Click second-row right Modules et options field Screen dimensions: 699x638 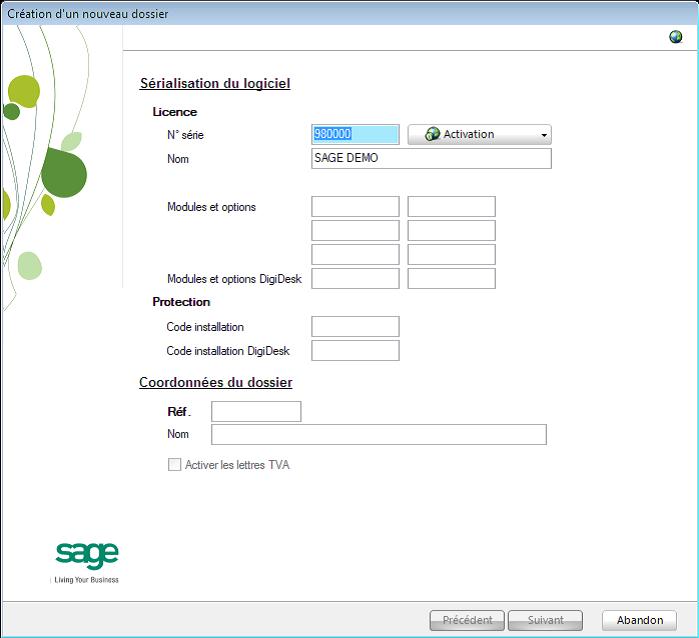[x=451, y=231]
